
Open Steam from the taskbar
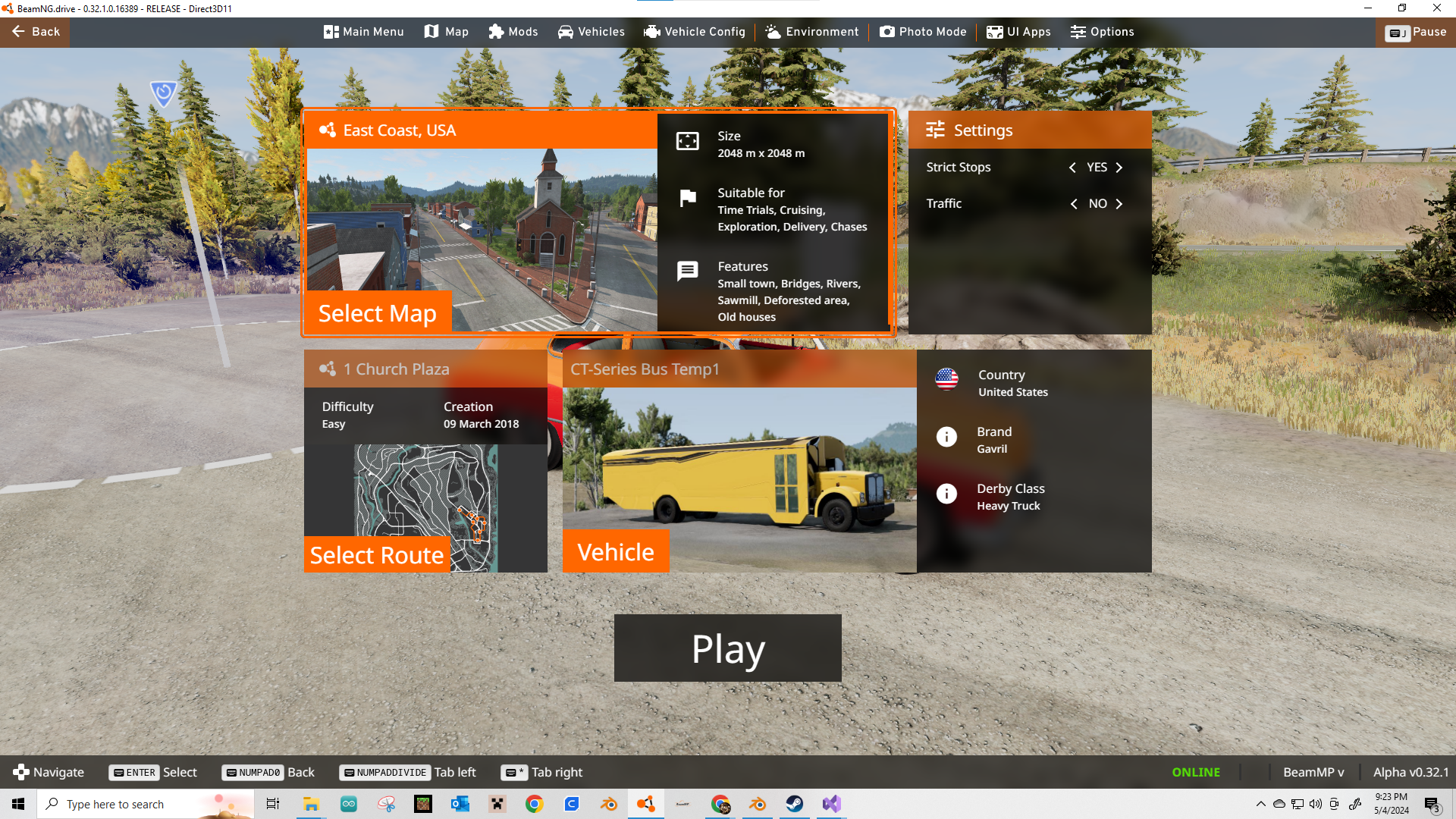coord(795,804)
